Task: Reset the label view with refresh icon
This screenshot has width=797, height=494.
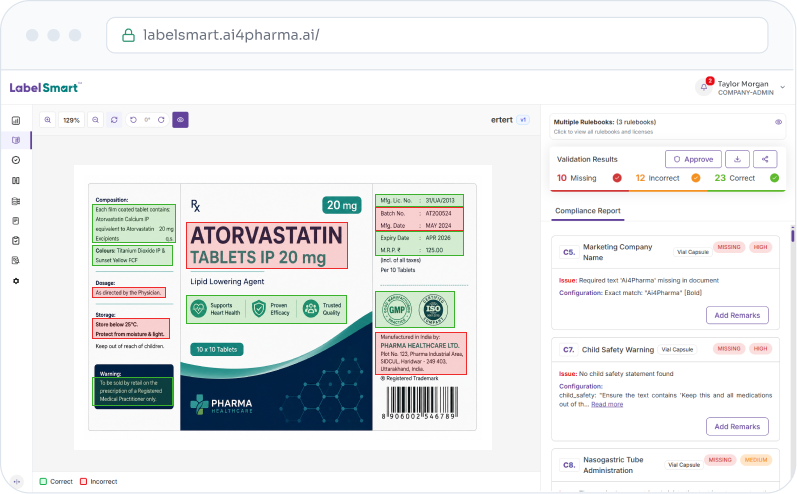Action: [x=114, y=120]
